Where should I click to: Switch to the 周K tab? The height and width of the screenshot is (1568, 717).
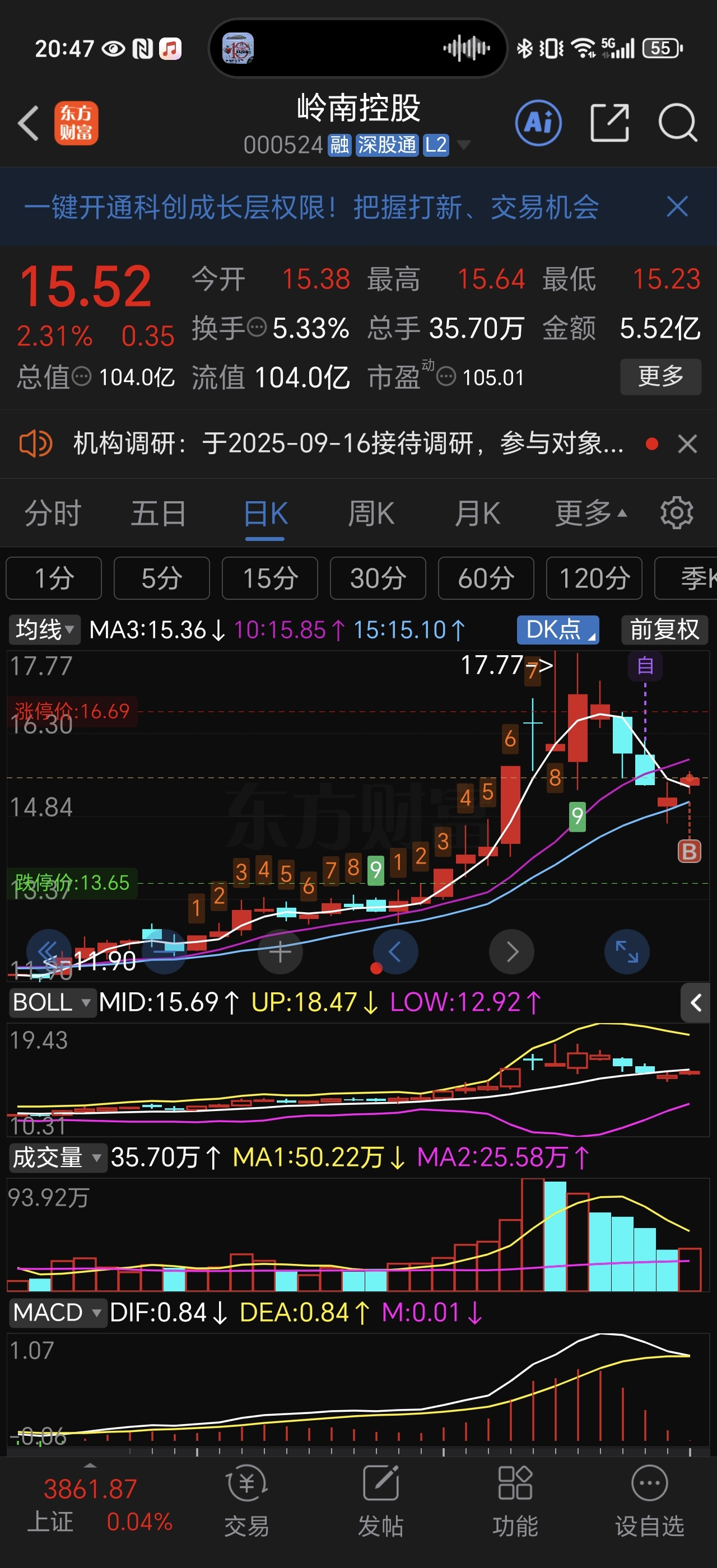pyautogui.click(x=371, y=513)
